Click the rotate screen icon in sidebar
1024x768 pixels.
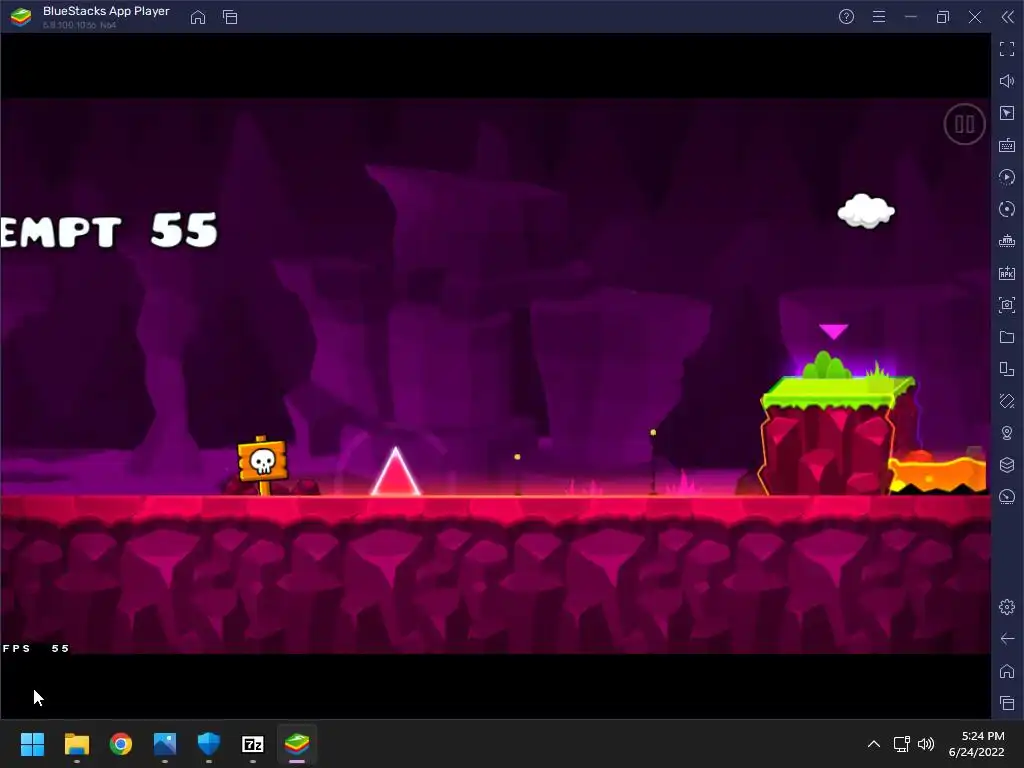point(1007,369)
